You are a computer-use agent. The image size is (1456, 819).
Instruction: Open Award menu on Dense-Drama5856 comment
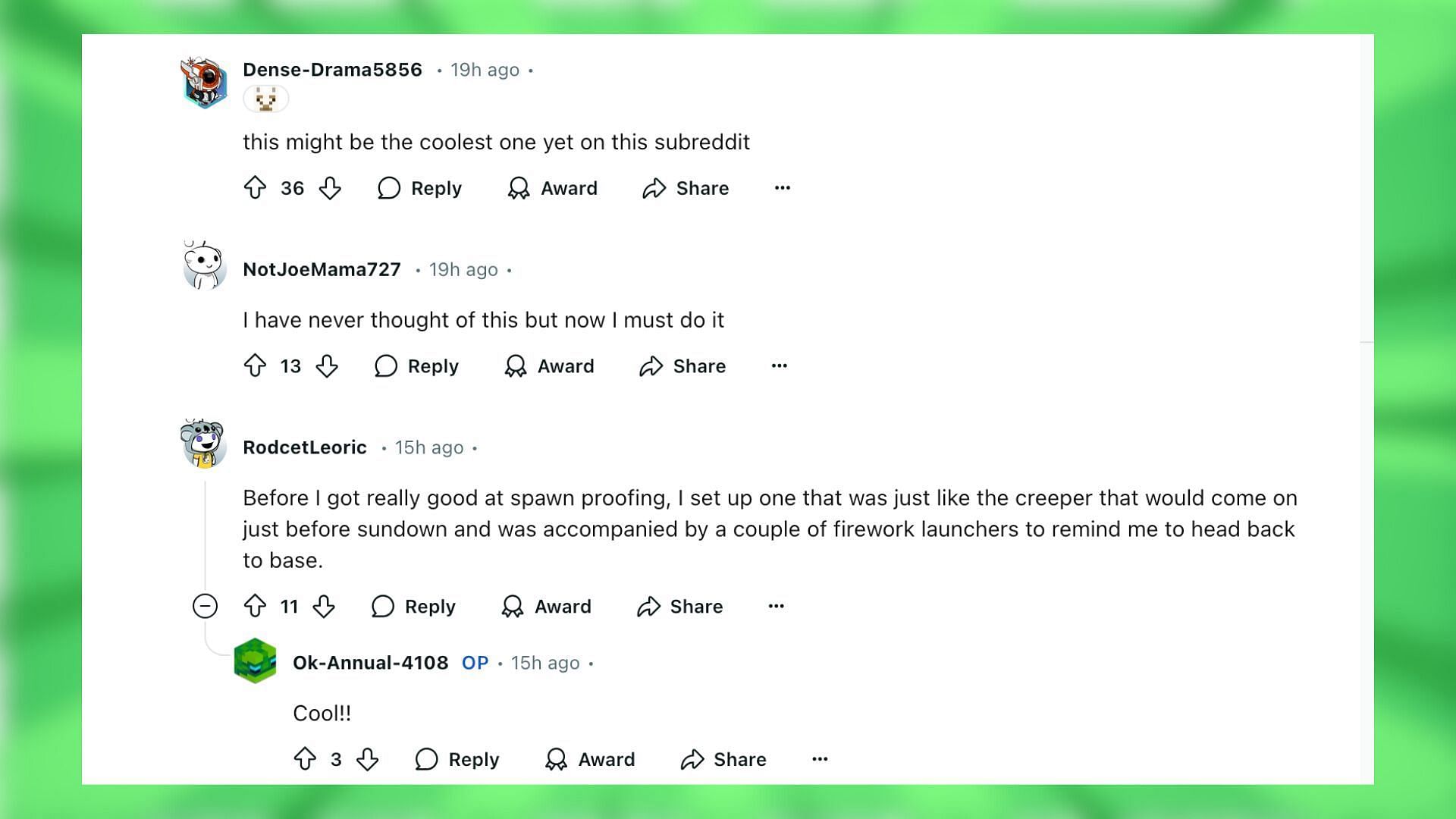point(551,188)
